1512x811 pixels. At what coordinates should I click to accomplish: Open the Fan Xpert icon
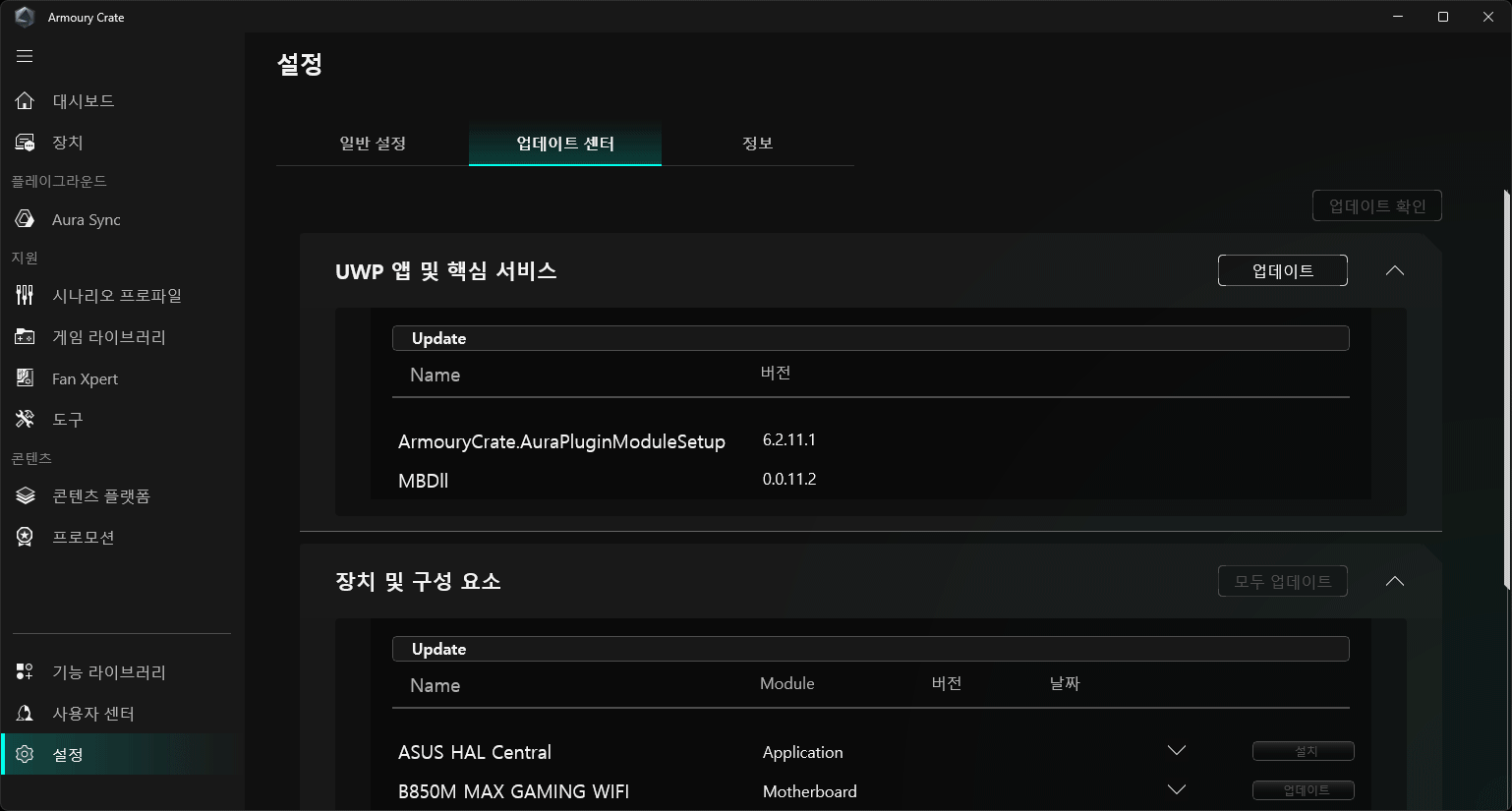coord(25,378)
